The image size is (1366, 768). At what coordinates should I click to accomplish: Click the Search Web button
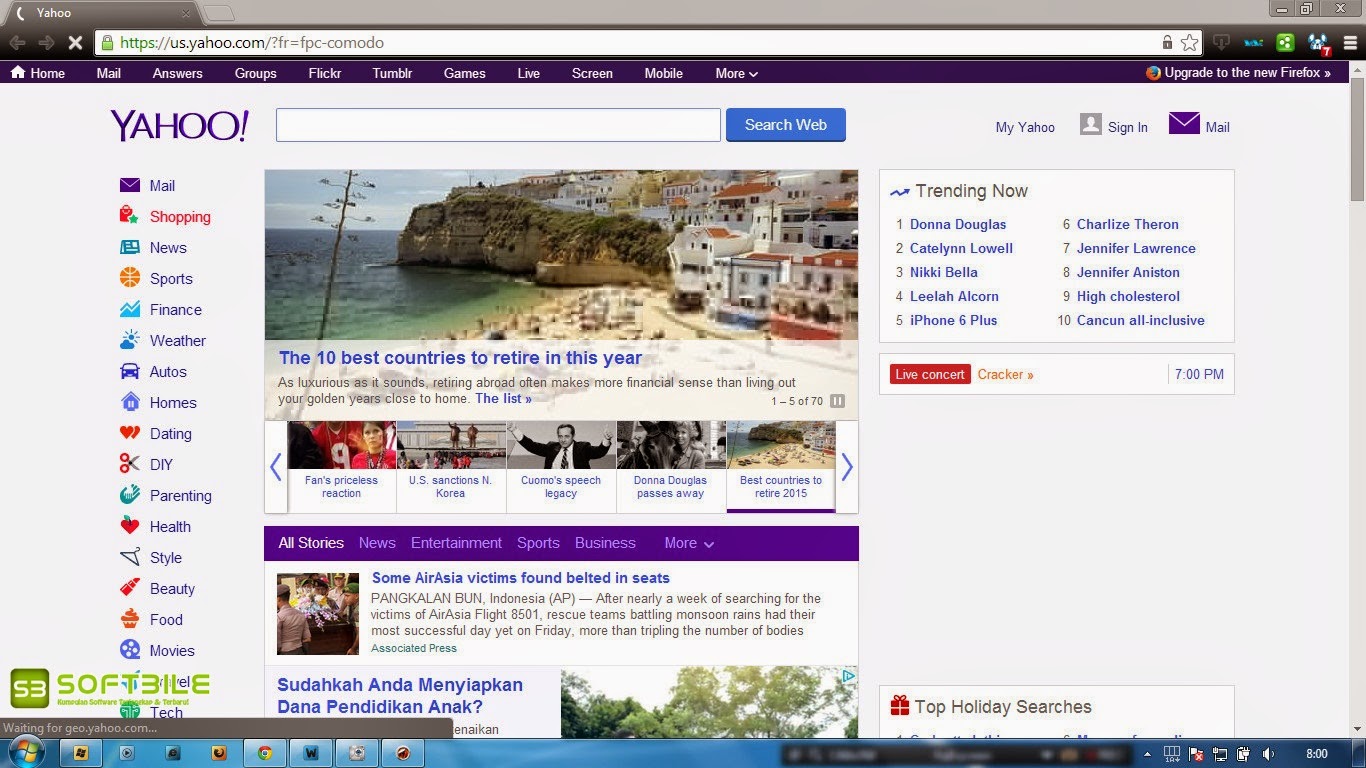[786, 125]
